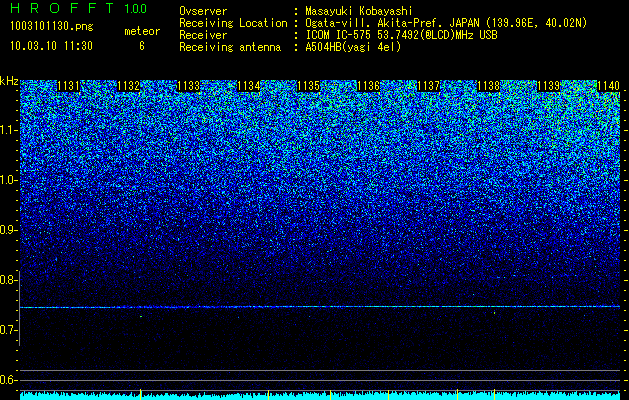Viewport: 629px width, 400px height.
Task: Click the Receiving antenna label
Action: (x=230, y=47)
